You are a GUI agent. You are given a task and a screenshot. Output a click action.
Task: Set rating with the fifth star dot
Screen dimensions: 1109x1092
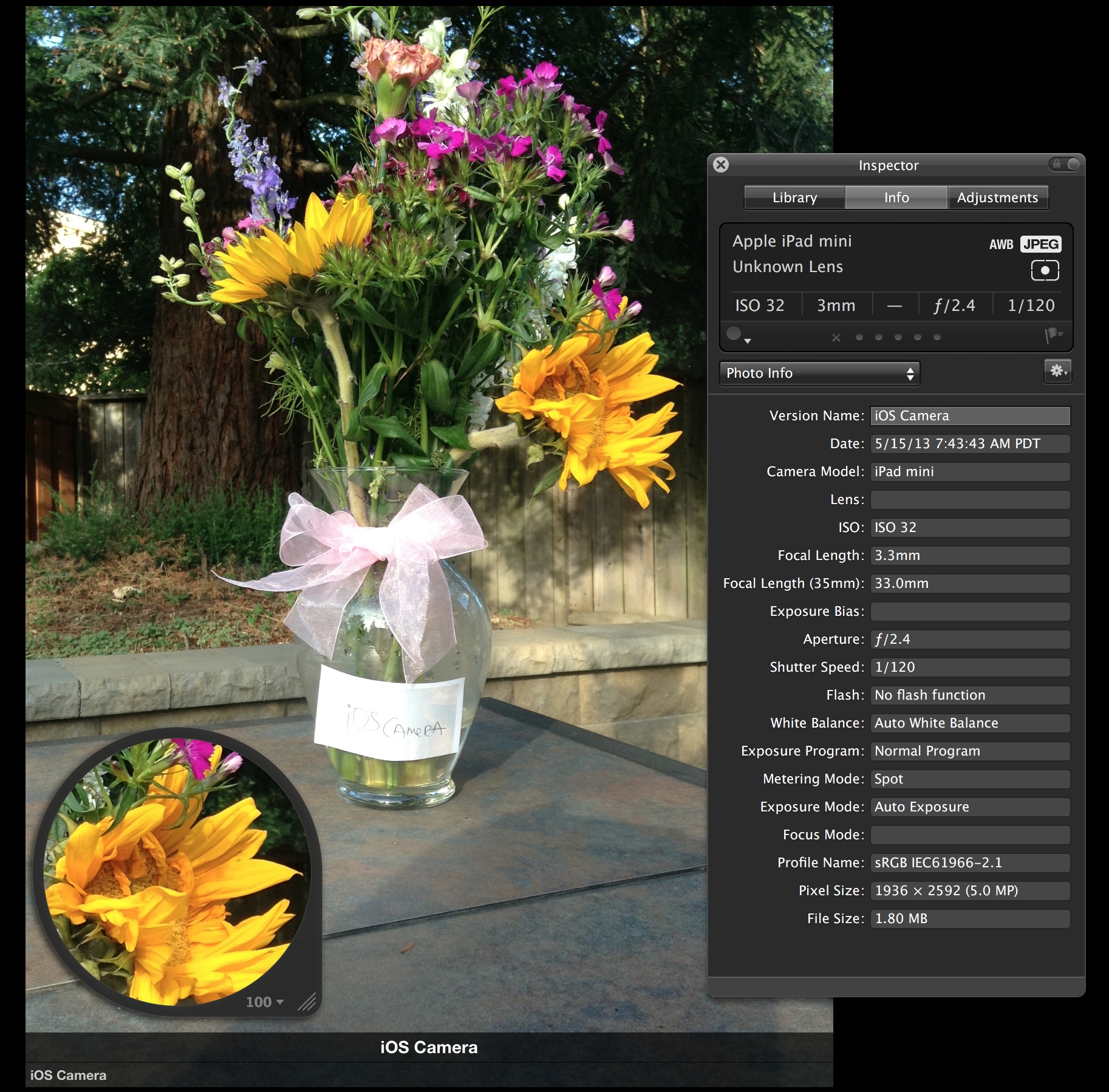point(937,337)
